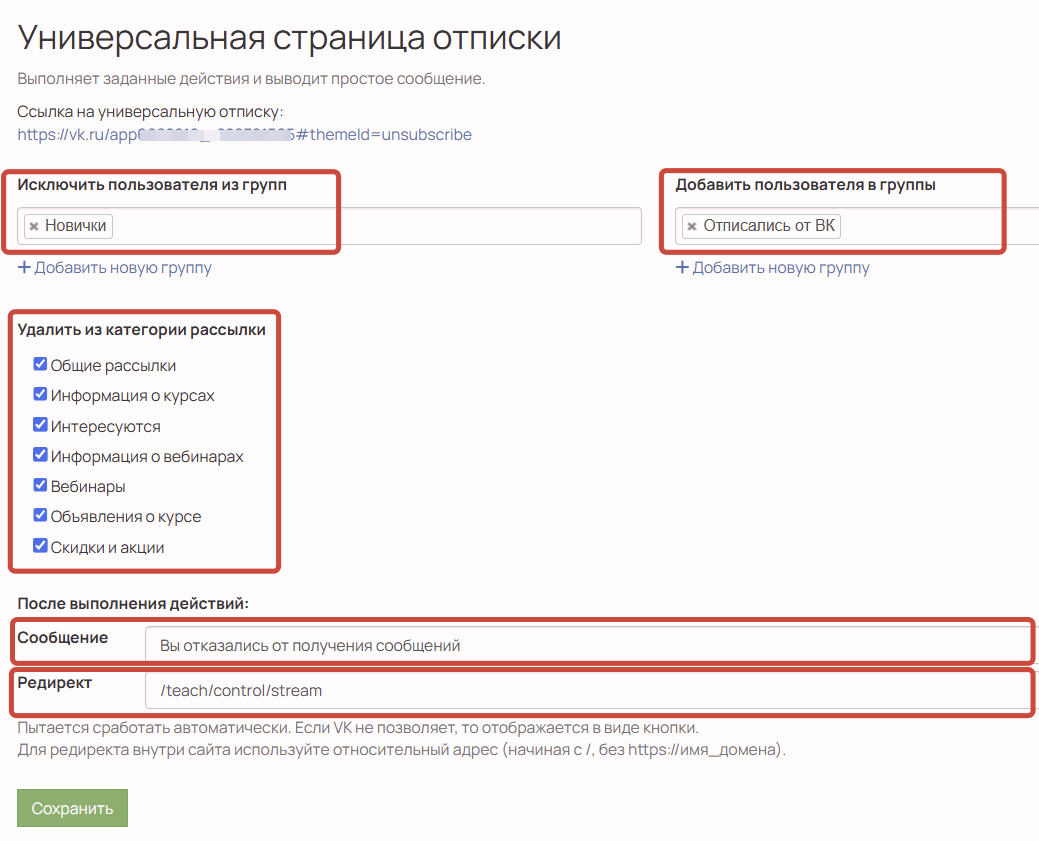This screenshot has width=1039, height=841.
Task: Click Скидки и акции label text
Action: click(x=107, y=547)
